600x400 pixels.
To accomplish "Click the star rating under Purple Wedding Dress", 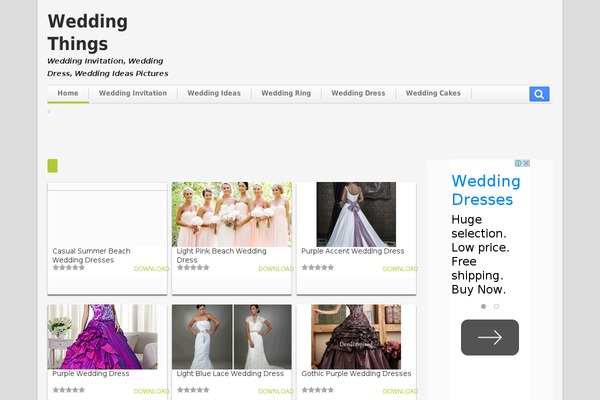I will click(x=68, y=390).
